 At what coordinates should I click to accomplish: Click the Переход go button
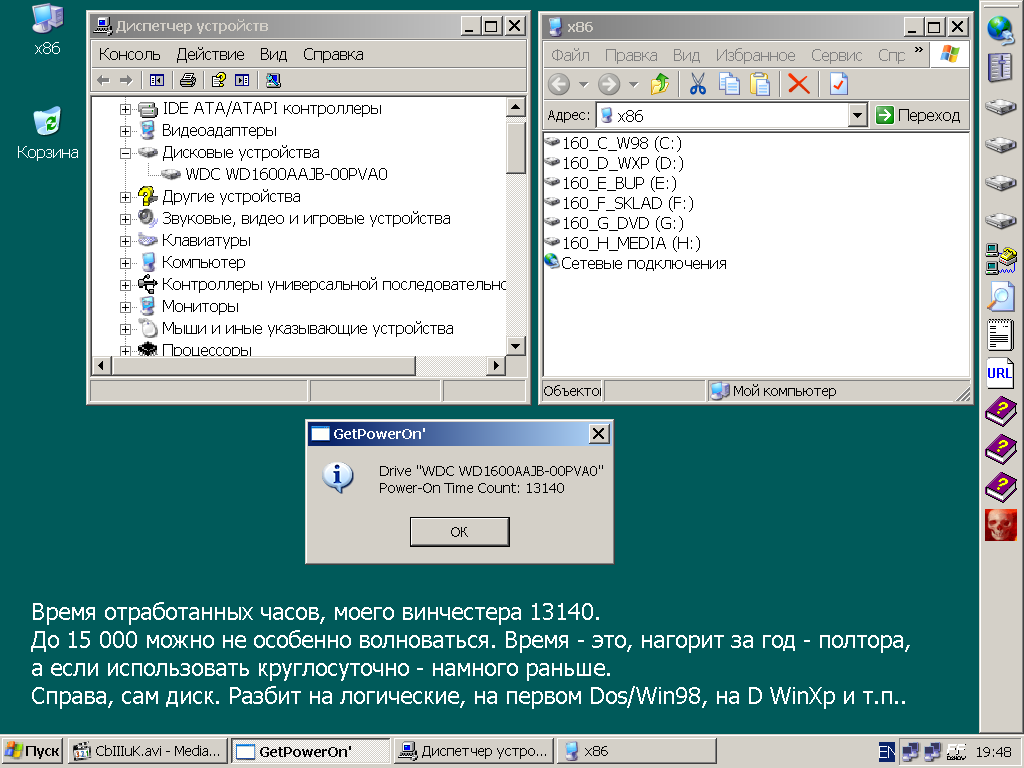point(918,115)
